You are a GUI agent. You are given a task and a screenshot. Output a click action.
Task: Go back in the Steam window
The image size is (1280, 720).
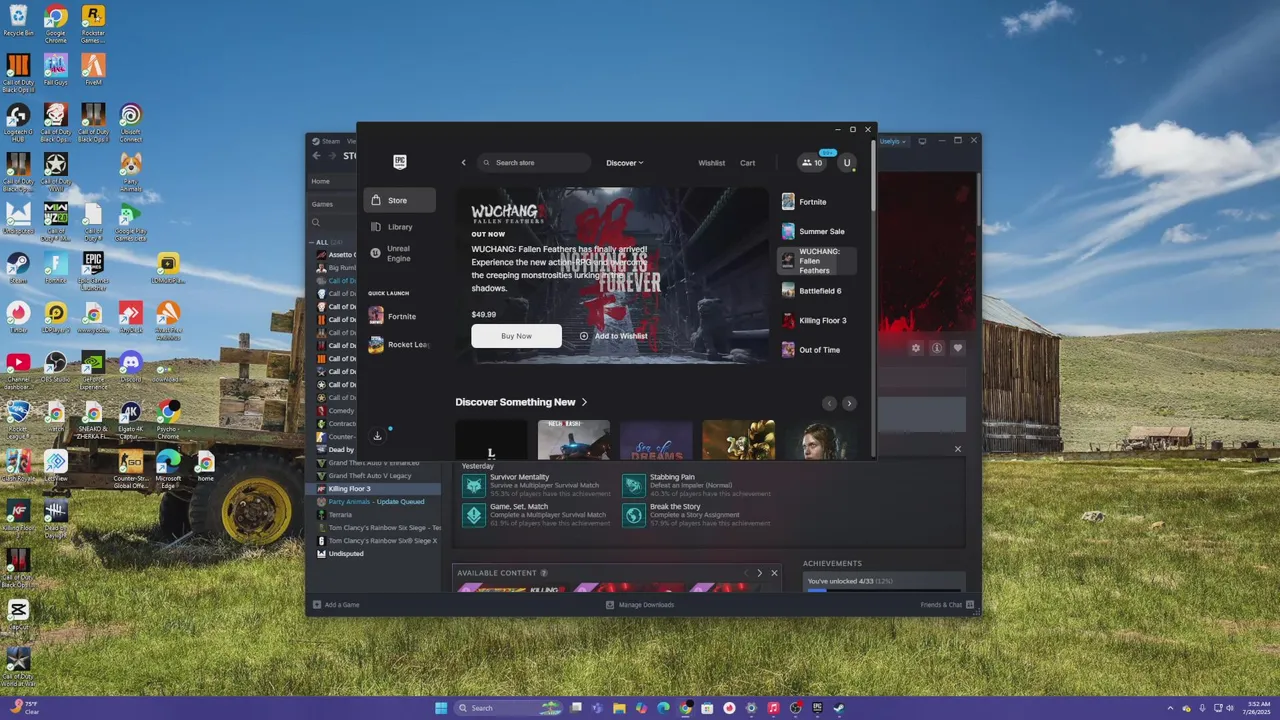pos(317,155)
